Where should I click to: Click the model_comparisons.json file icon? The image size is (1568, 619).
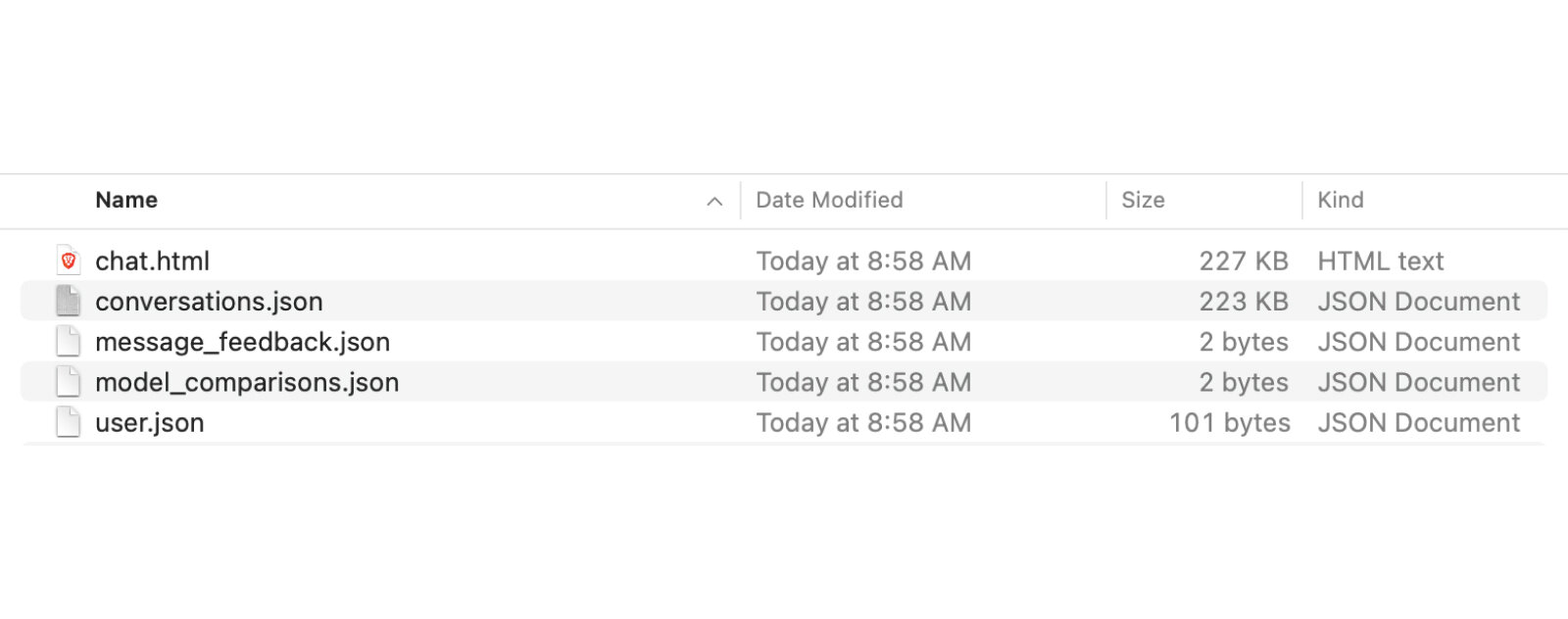pos(68,382)
